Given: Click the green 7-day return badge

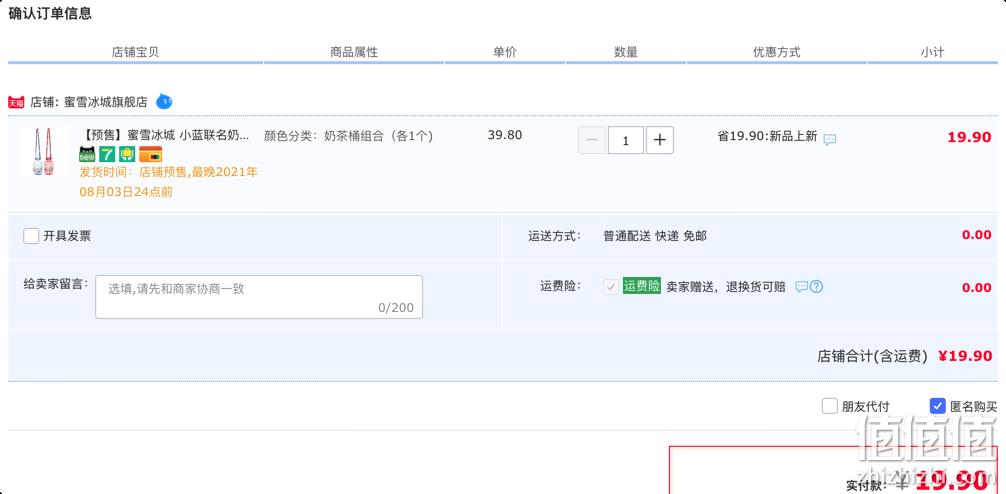Looking at the screenshot, I should (x=107, y=154).
